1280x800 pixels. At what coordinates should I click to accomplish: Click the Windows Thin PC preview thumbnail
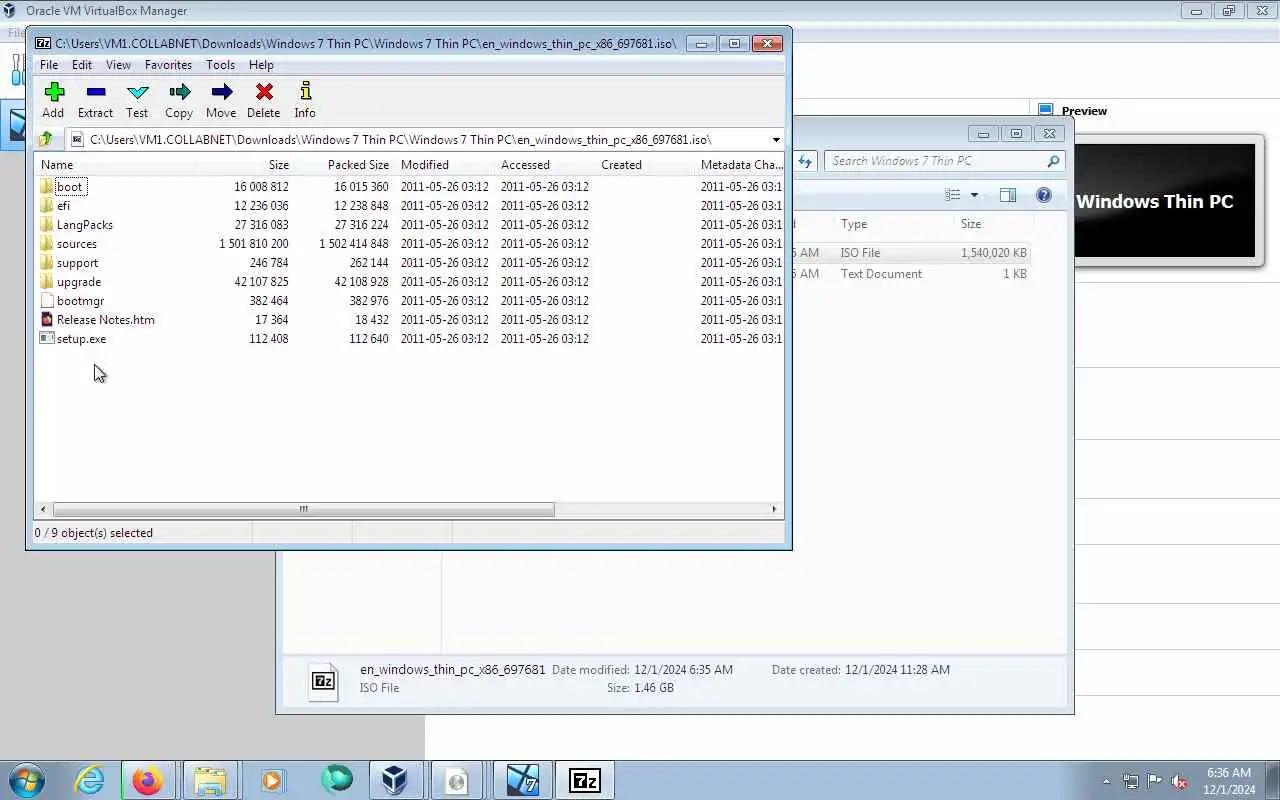click(x=1164, y=201)
